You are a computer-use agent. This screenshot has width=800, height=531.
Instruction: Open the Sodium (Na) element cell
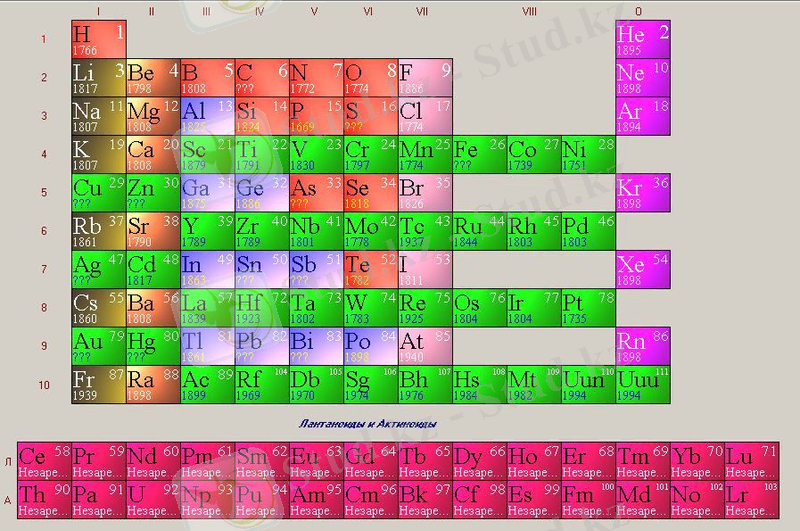(99, 116)
